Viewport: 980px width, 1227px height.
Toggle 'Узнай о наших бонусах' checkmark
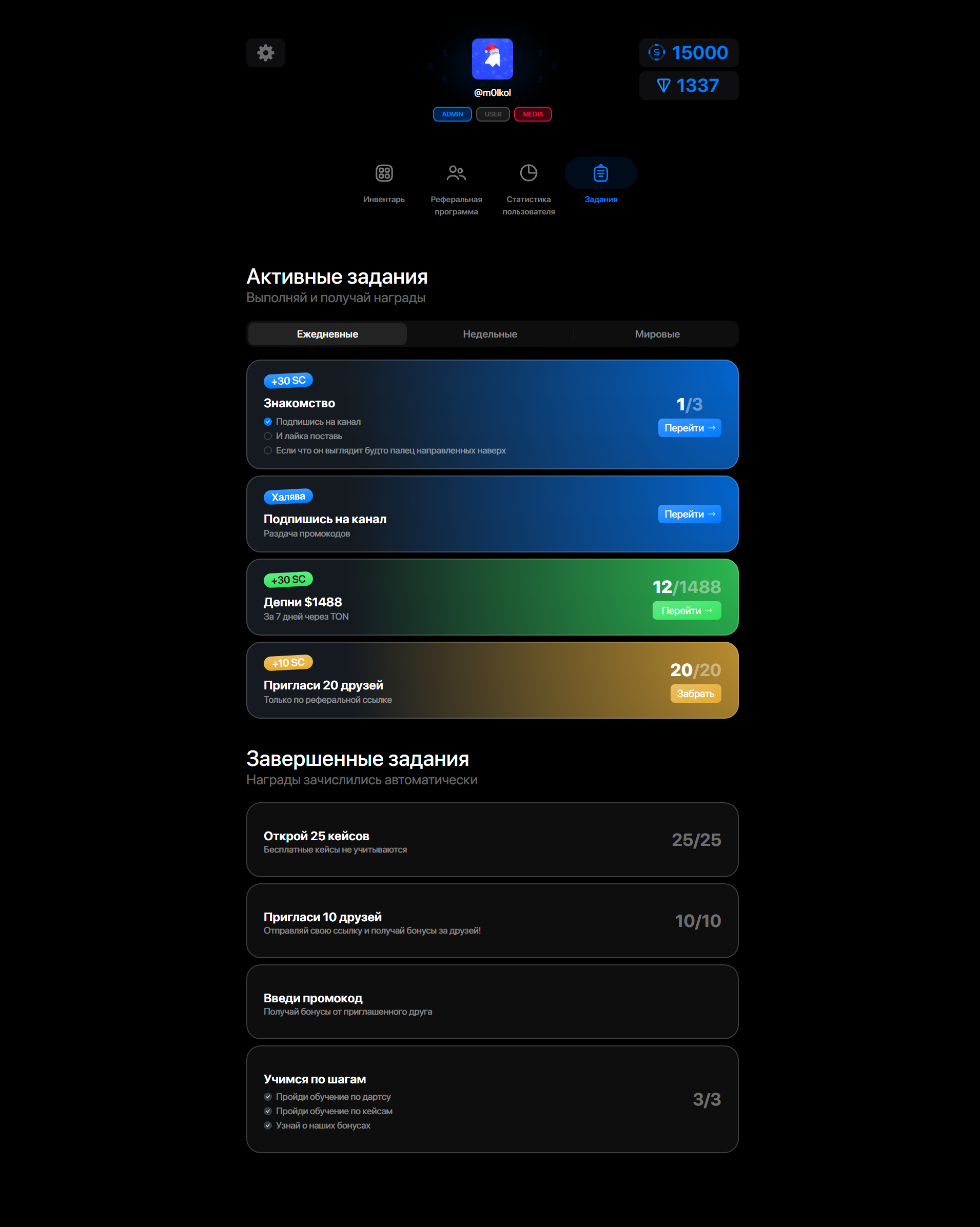coord(267,1125)
